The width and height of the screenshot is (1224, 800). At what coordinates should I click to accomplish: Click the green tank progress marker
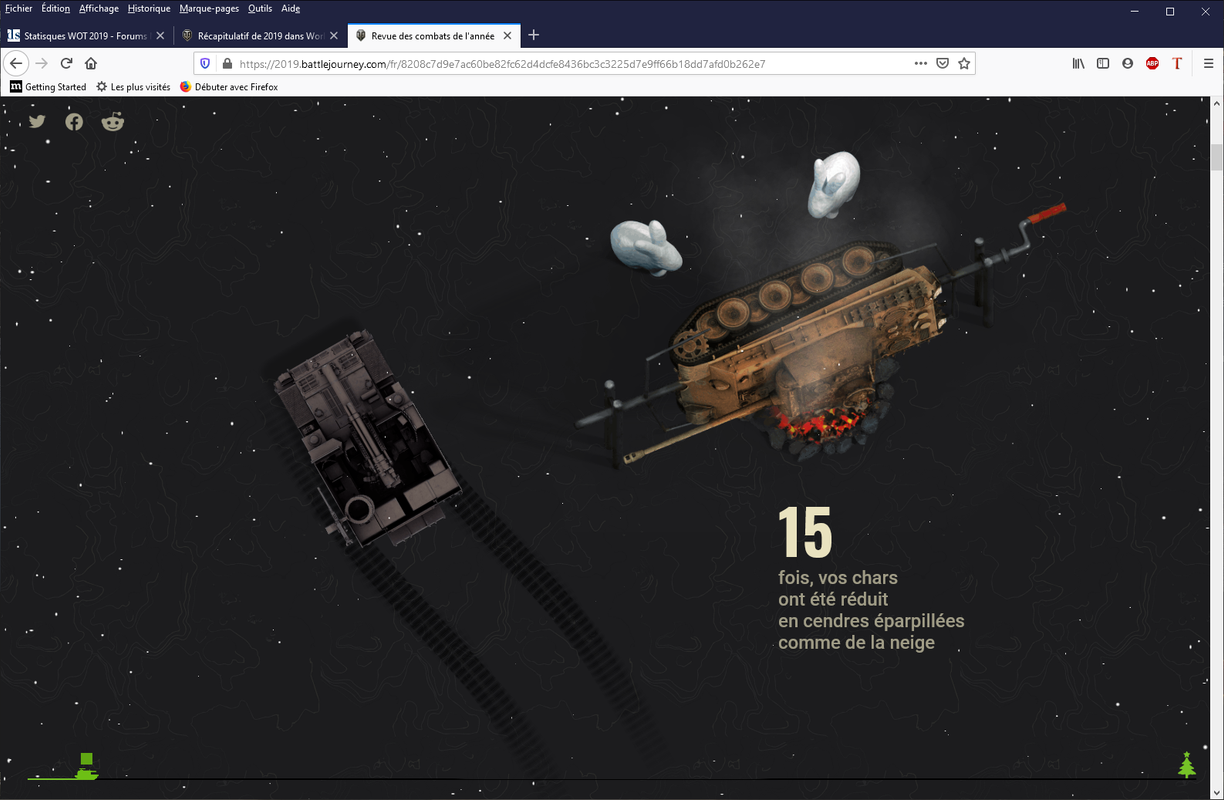point(87,767)
